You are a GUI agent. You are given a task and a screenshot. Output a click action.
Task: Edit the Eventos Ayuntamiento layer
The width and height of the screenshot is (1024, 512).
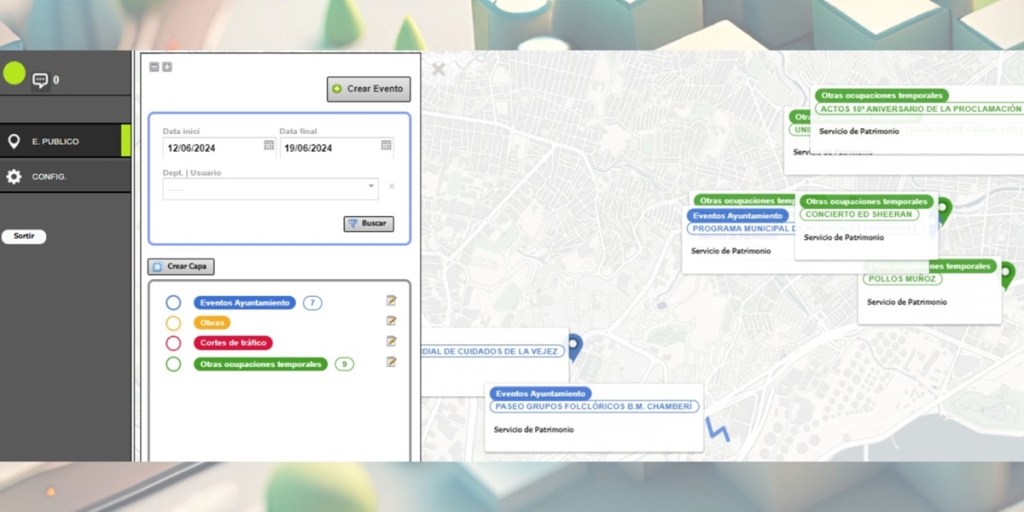tap(392, 301)
